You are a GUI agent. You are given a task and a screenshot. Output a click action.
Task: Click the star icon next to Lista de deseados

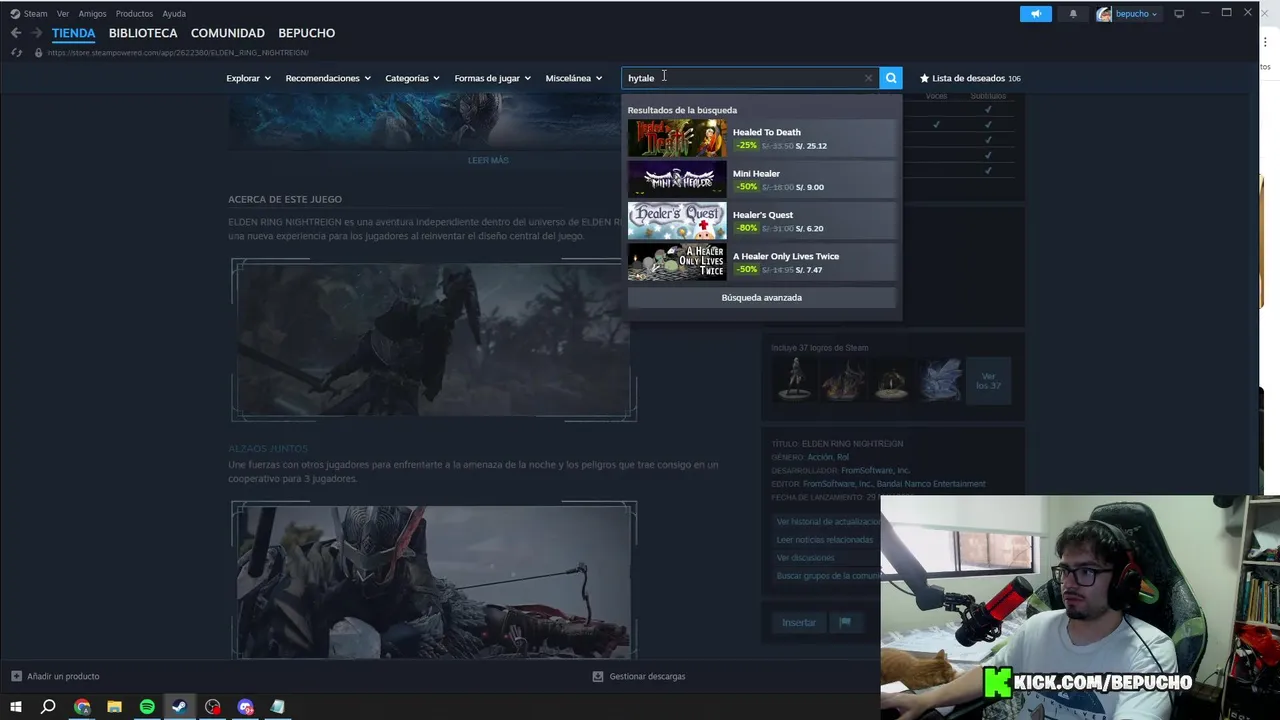(924, 78)
